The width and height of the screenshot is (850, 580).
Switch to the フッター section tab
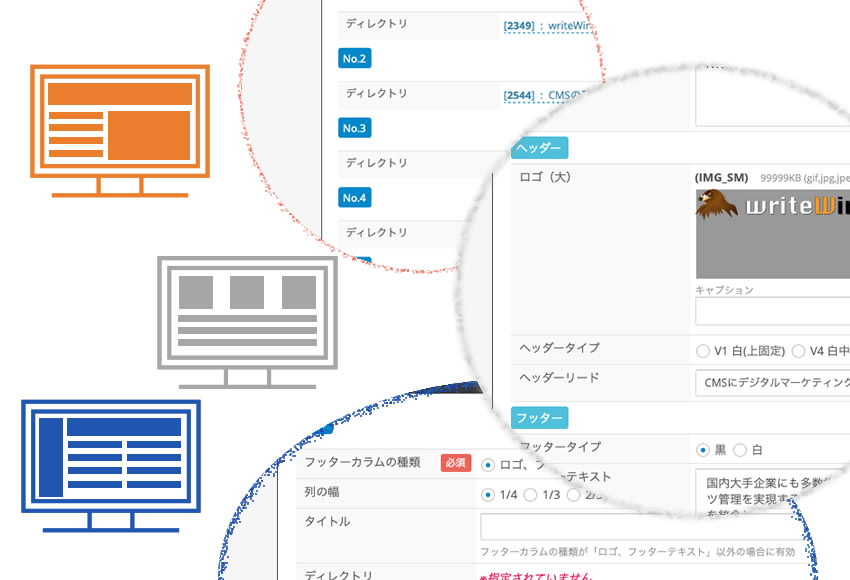[539, 418]
